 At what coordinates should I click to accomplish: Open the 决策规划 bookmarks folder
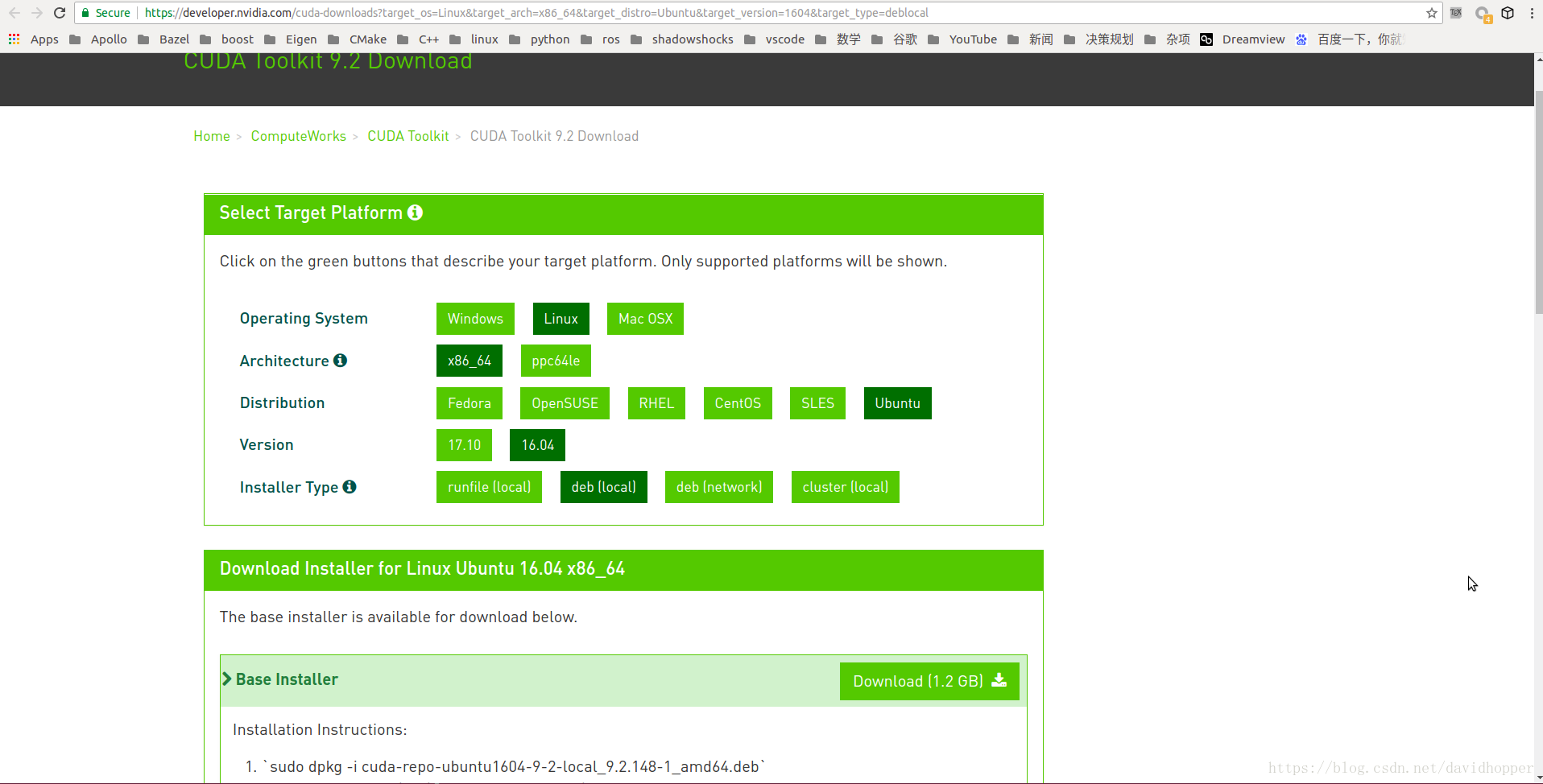[1098, 39]
